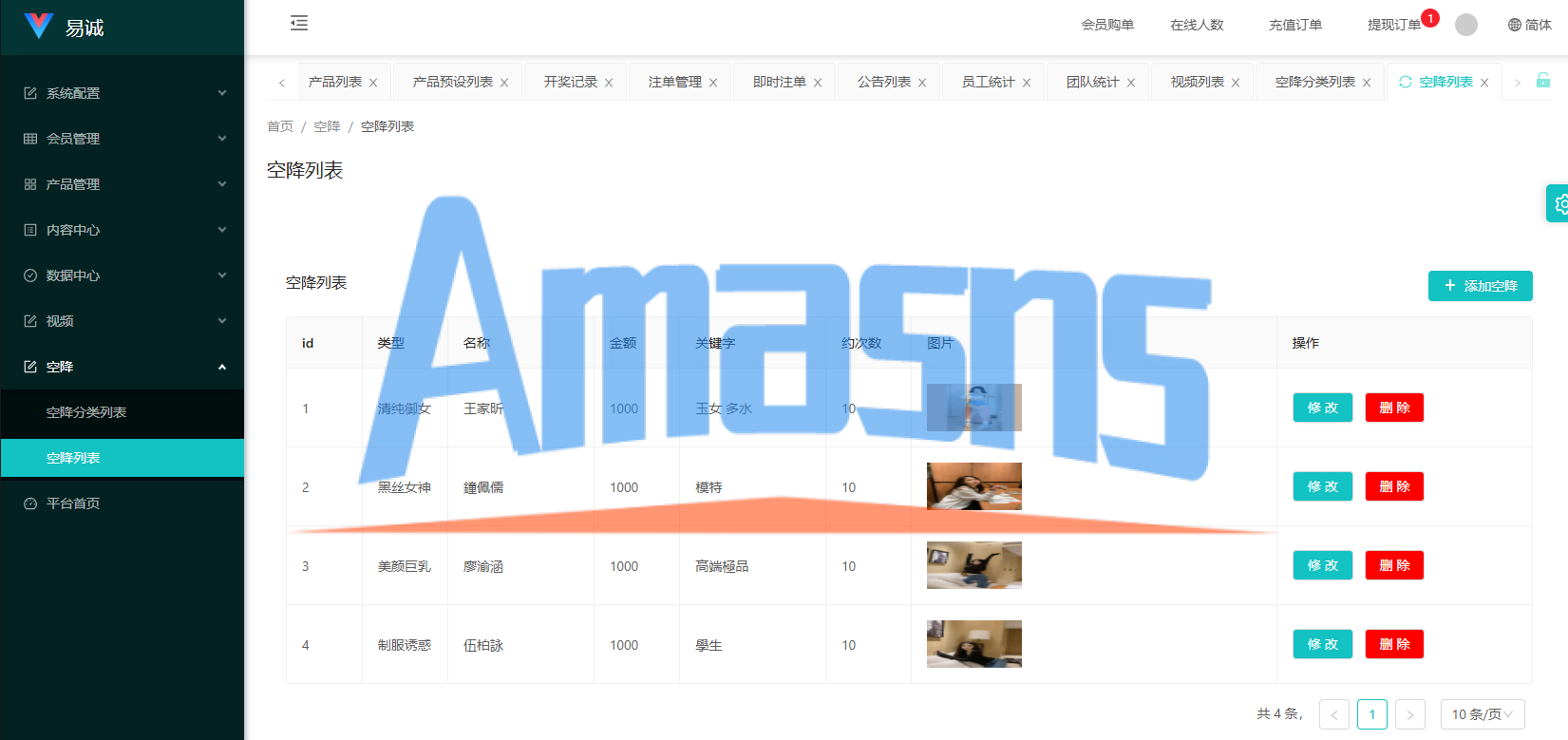Switch to the 员工统计 tab
Screen dimensions: 1568x740
tap(989, 83)
